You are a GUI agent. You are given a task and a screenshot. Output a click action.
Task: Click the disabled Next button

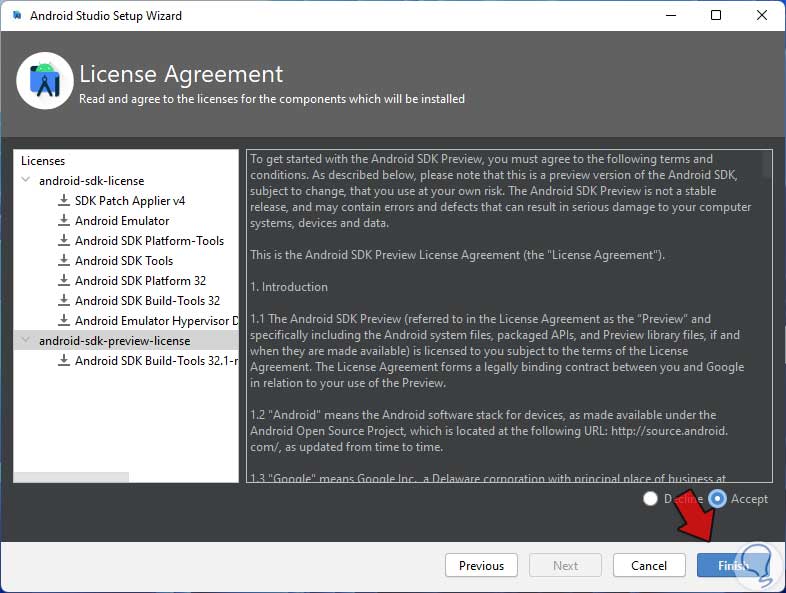tap(565, 565)
